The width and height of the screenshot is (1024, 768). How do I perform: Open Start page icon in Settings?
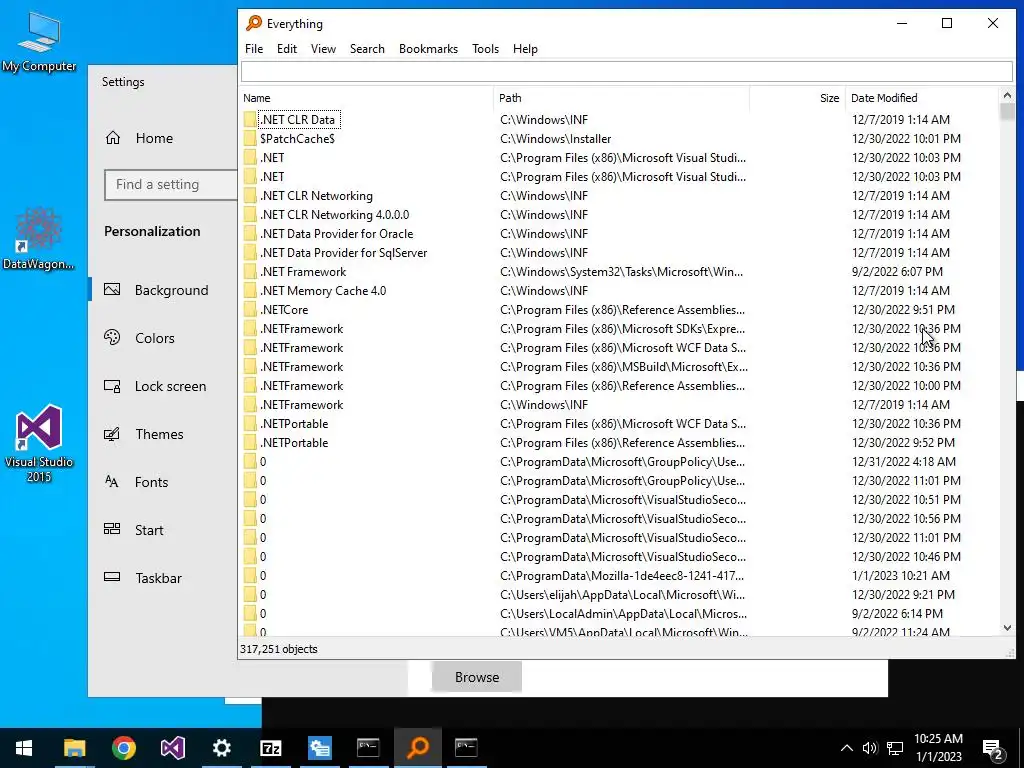pos(112,529)
